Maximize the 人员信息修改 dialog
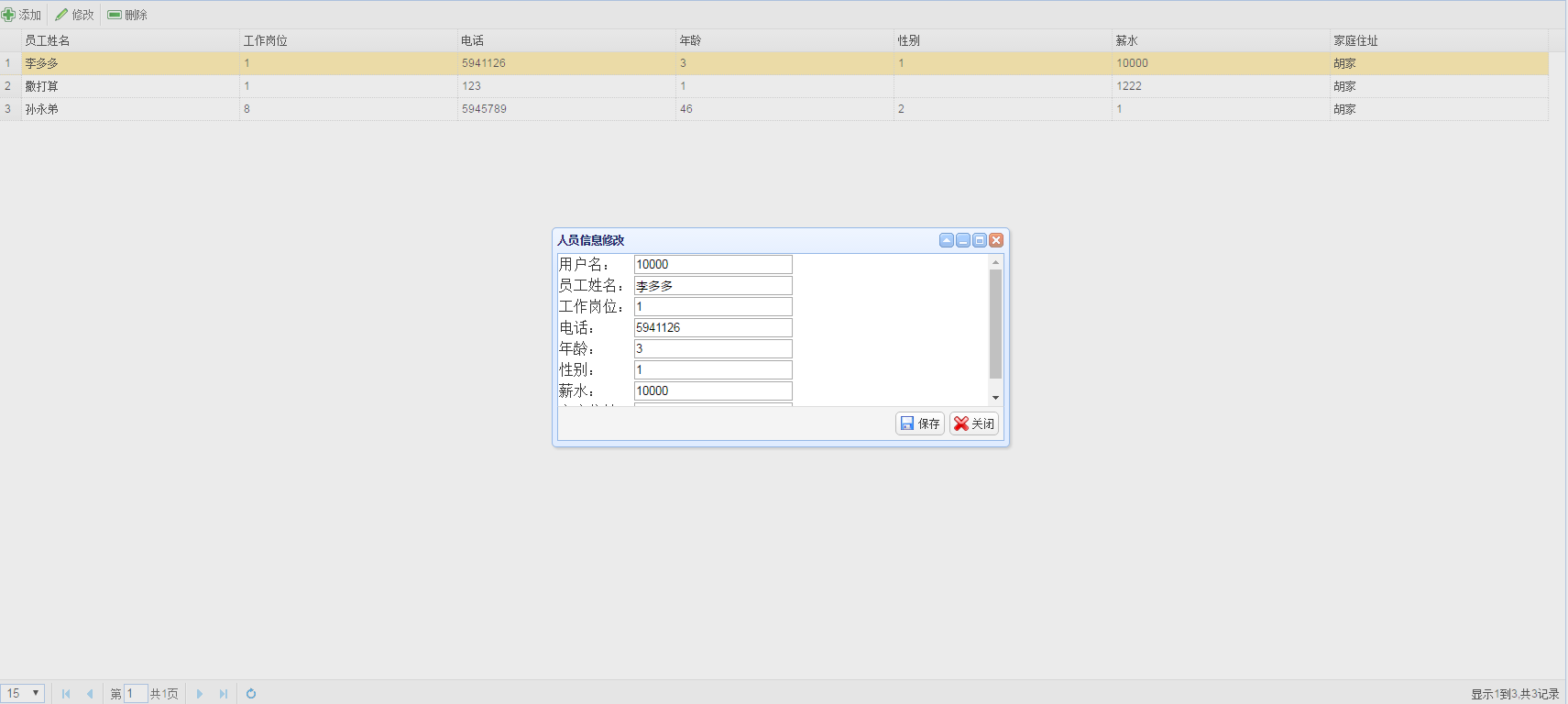This screenshot has height=704, width=1568. (980, 240)
